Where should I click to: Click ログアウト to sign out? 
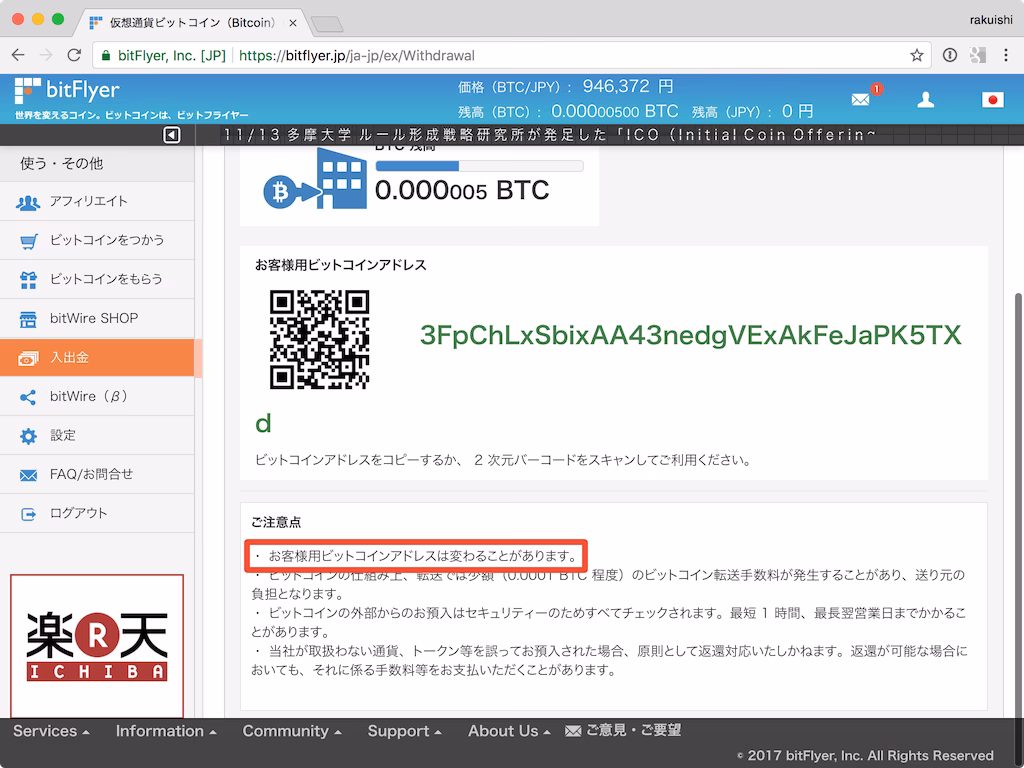click(x=97, y=513)
